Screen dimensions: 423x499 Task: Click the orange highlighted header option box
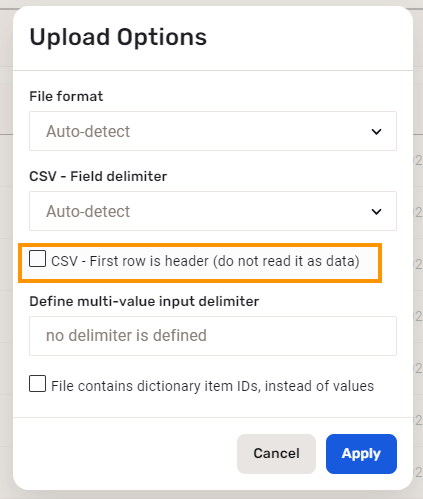point(200,263)
